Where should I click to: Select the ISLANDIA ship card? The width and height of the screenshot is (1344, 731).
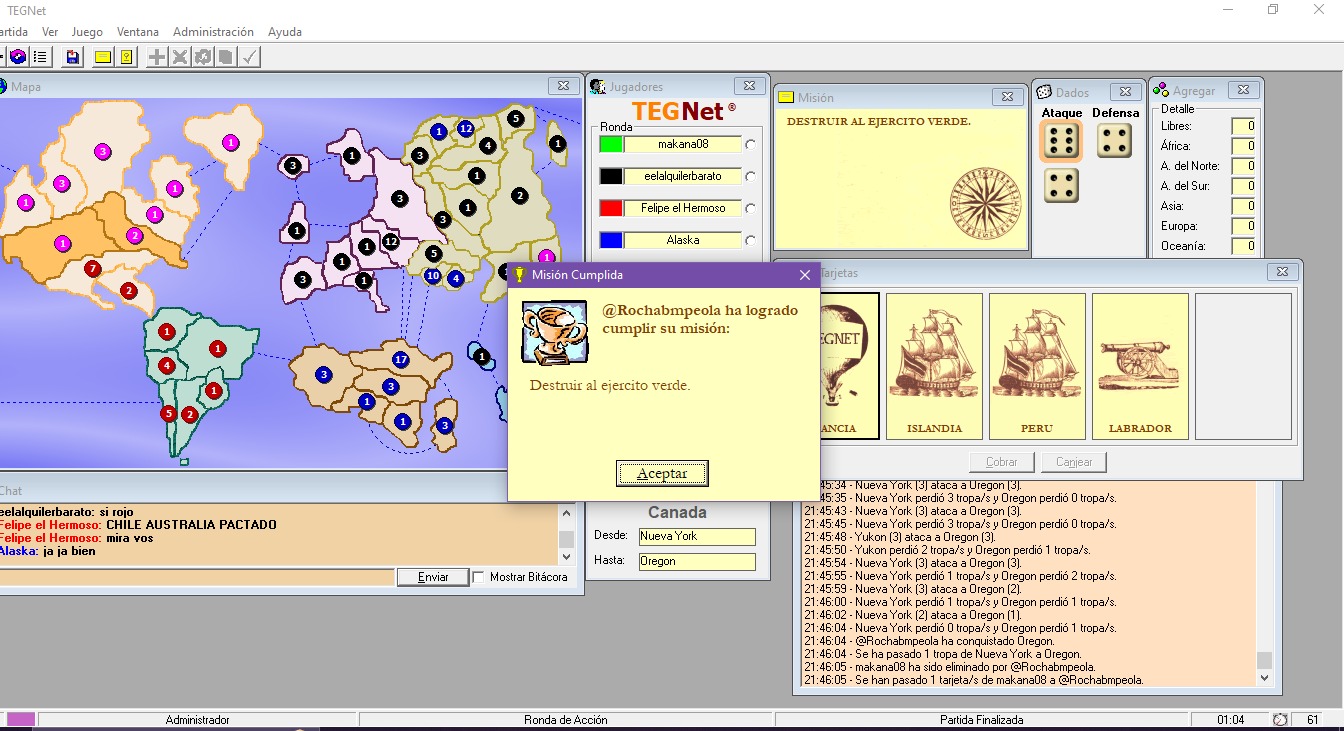[934, 366]
